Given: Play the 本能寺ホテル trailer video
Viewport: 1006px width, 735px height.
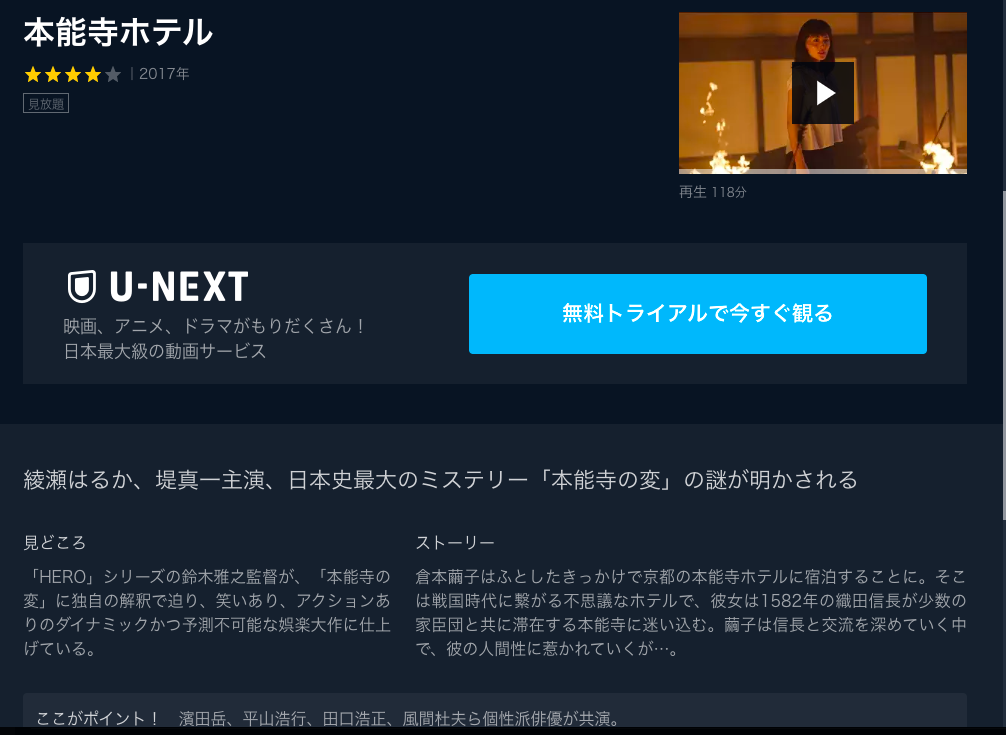Looking at the screenshot, I should point(823,93).
